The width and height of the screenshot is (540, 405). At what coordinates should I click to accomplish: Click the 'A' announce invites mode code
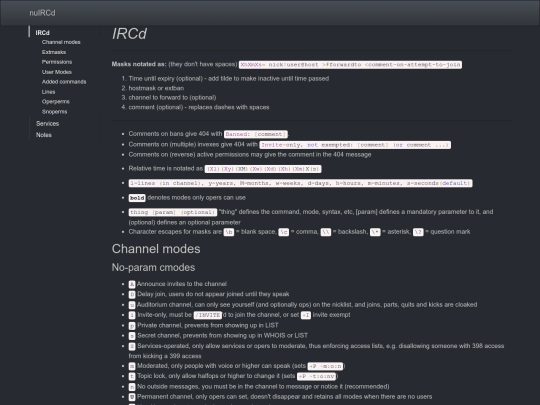click(x=132, y=284)
